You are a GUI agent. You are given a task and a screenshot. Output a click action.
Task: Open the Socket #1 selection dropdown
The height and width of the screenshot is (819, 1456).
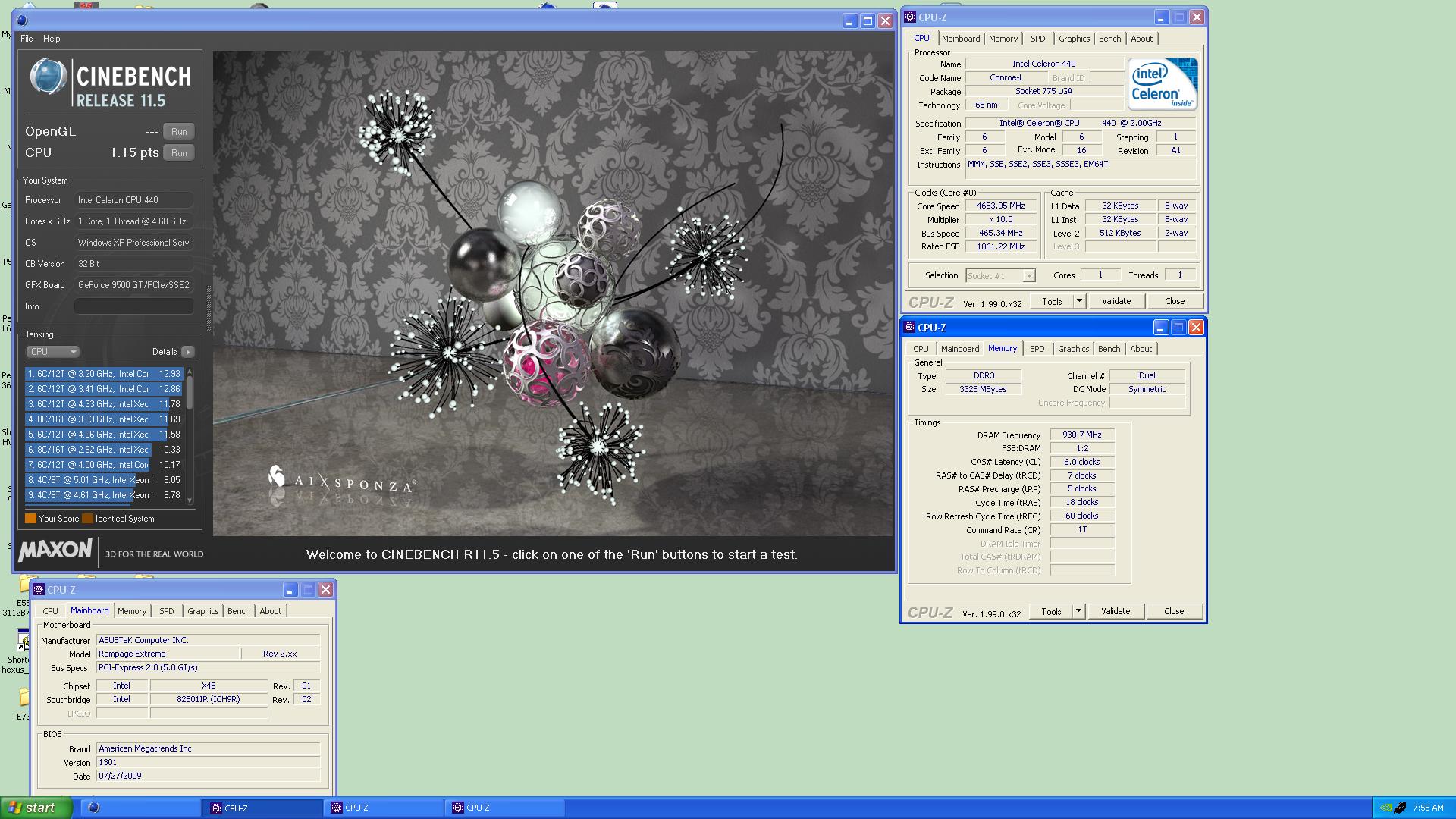click(x=1000, y=276)
